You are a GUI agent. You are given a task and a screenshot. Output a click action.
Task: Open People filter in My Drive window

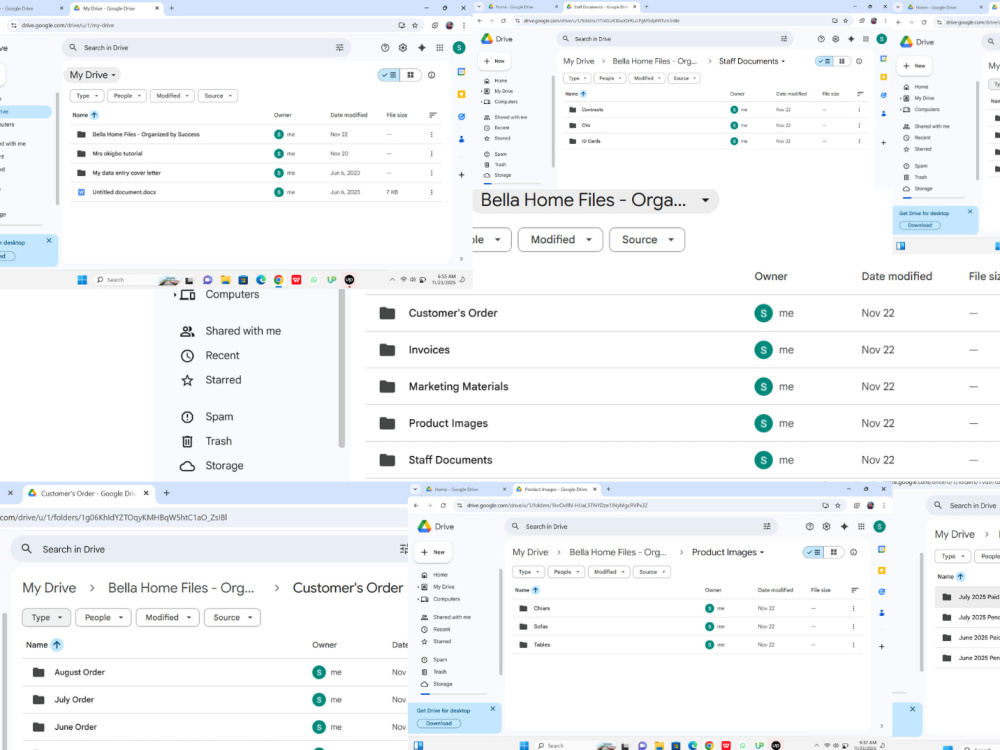126,96
